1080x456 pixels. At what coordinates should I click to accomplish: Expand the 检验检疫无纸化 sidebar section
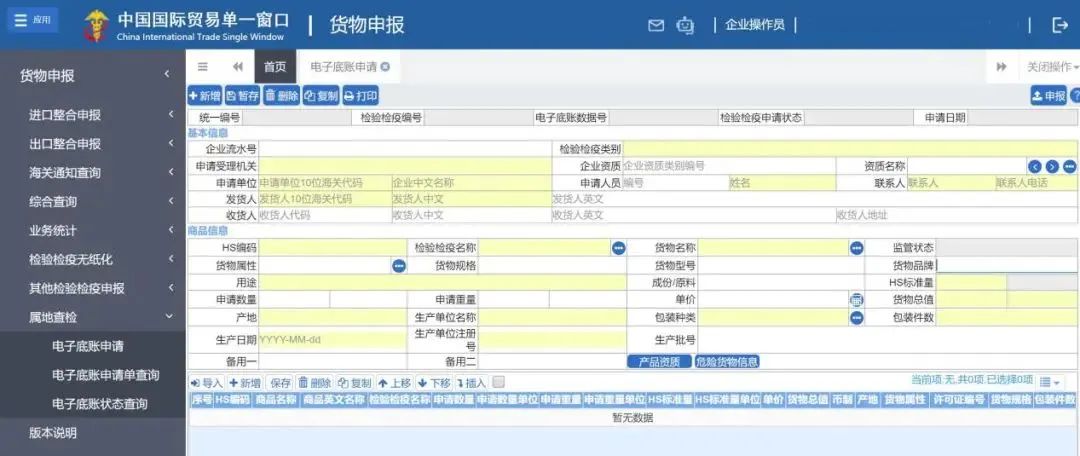[93, 260]
